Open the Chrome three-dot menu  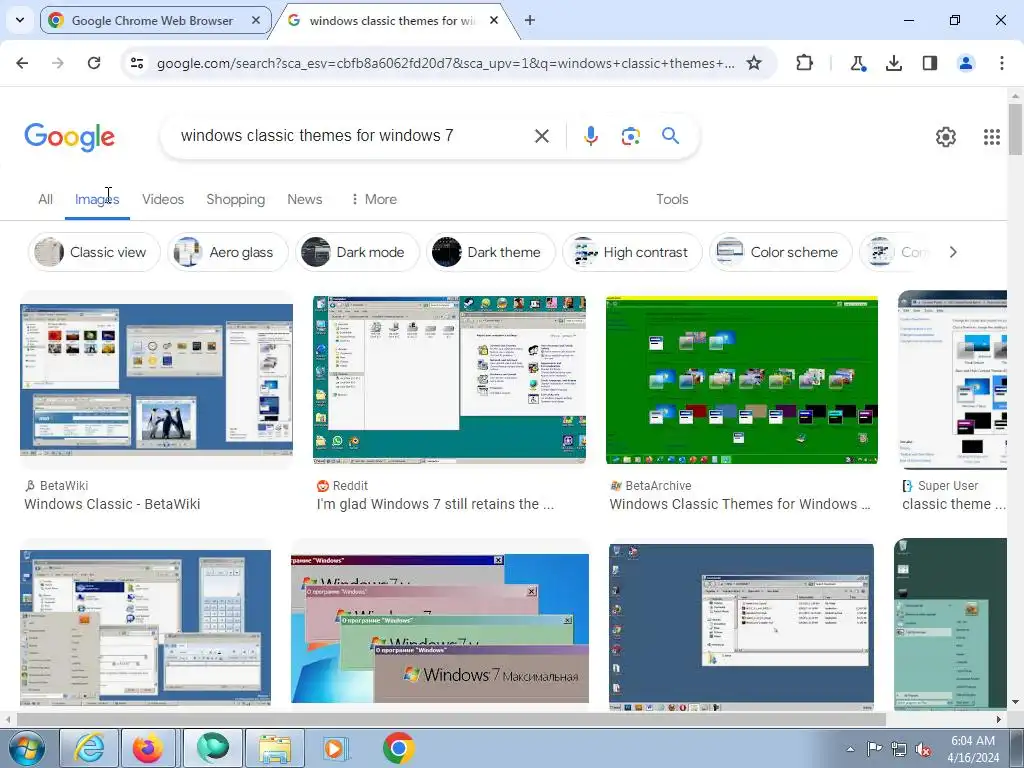point(1001,63)
